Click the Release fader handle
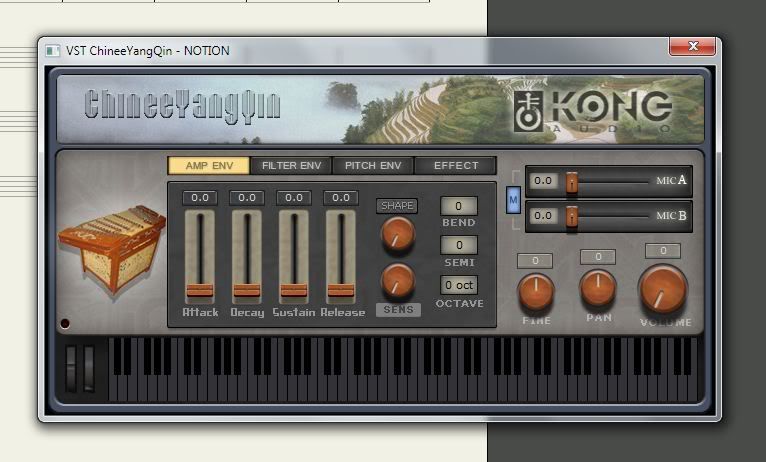The width and height of the screenshot is (766, 462). pos(340,290)
